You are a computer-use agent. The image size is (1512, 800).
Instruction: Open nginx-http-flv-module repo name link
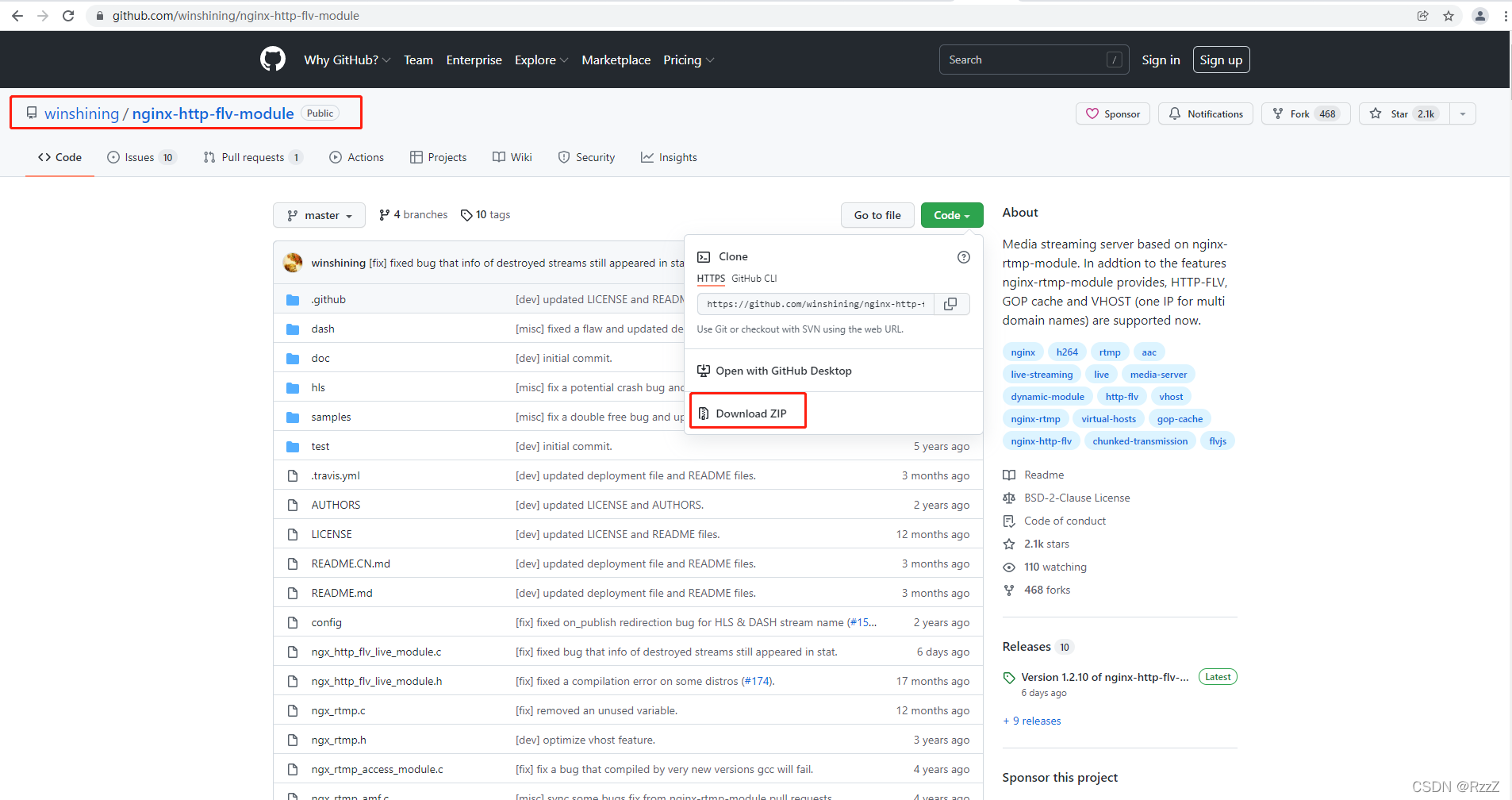pyautogui.click(x=213, y=113)
